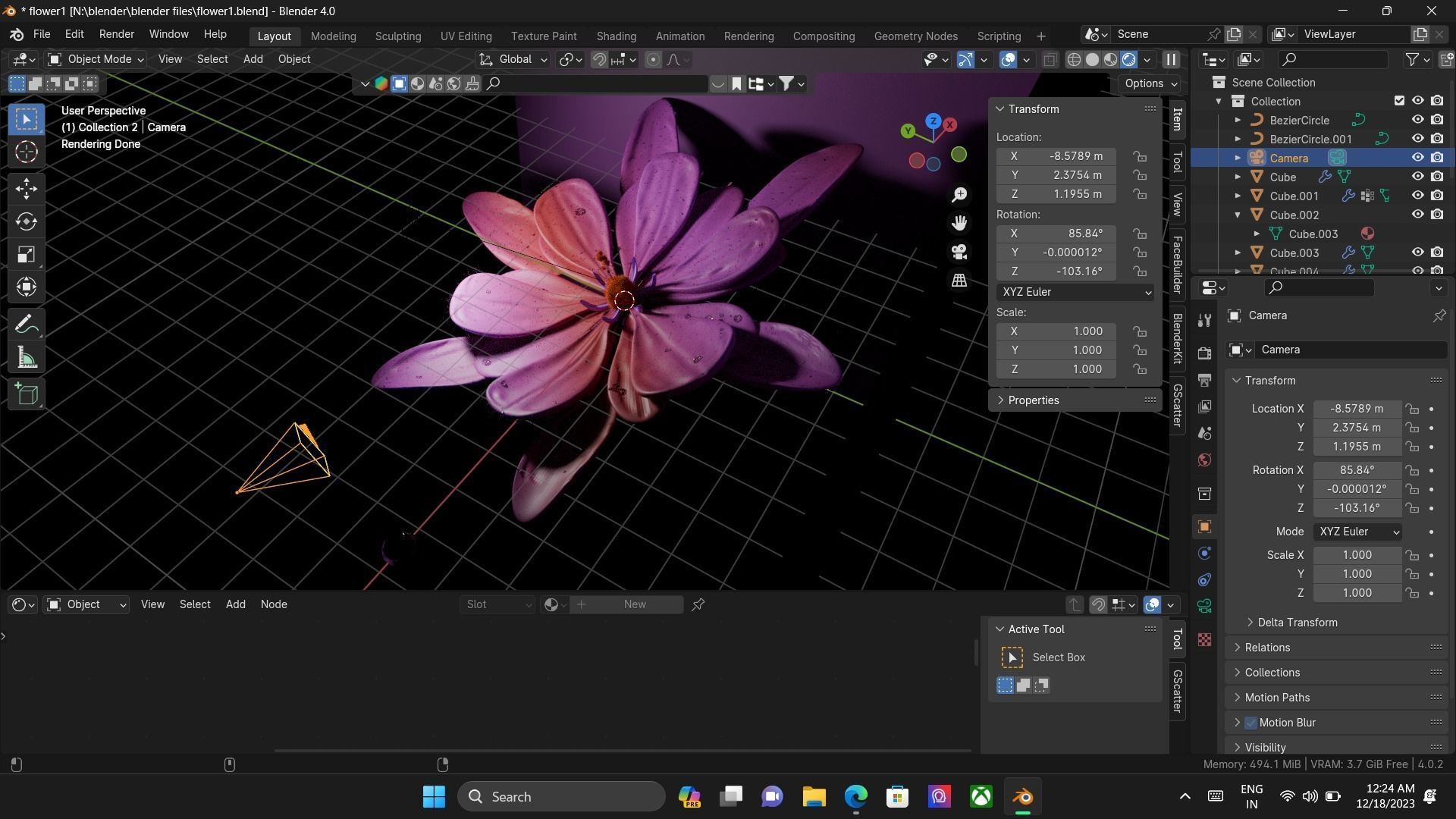Toggle the Motion Blur checkbox
The image size is (1456, 819).
[x=1251, y=723]
